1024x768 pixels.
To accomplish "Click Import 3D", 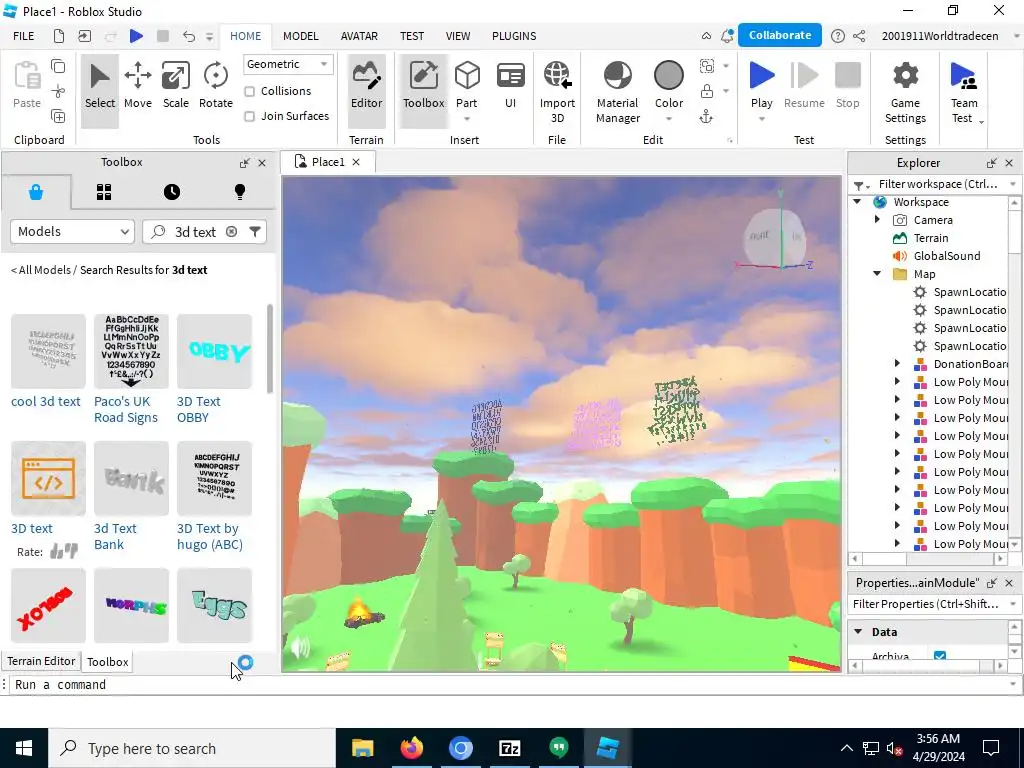I will tap(557, 91).
